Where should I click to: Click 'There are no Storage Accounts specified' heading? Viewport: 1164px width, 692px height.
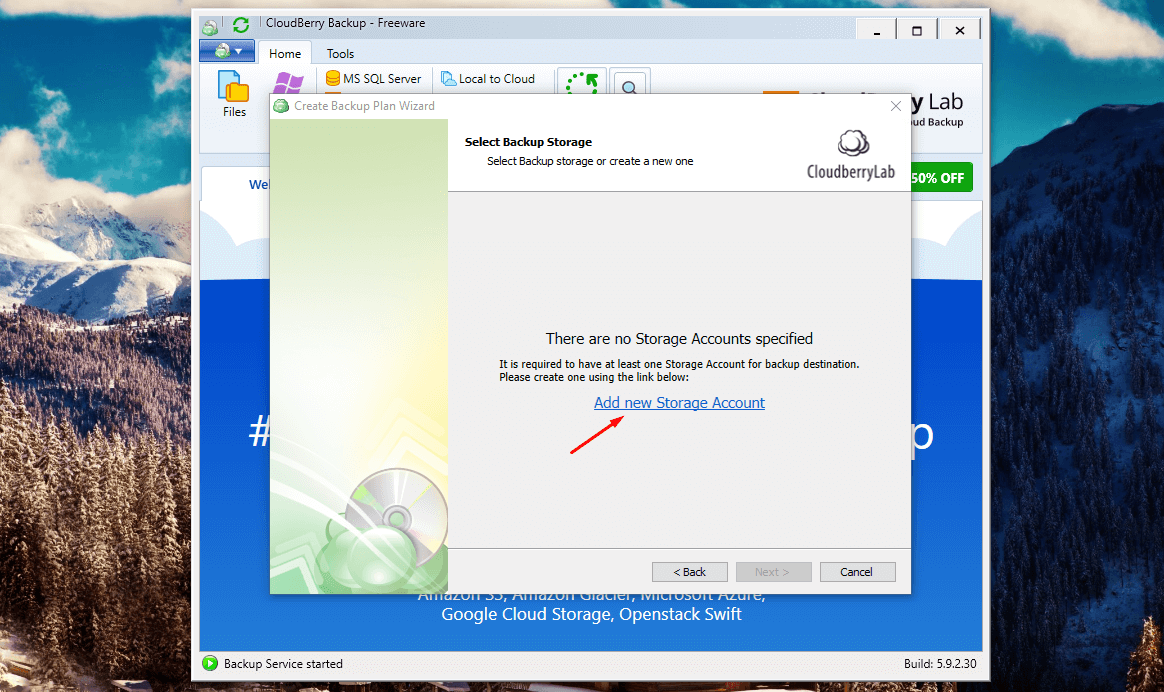pyautogui.click(x=679, y=339)
